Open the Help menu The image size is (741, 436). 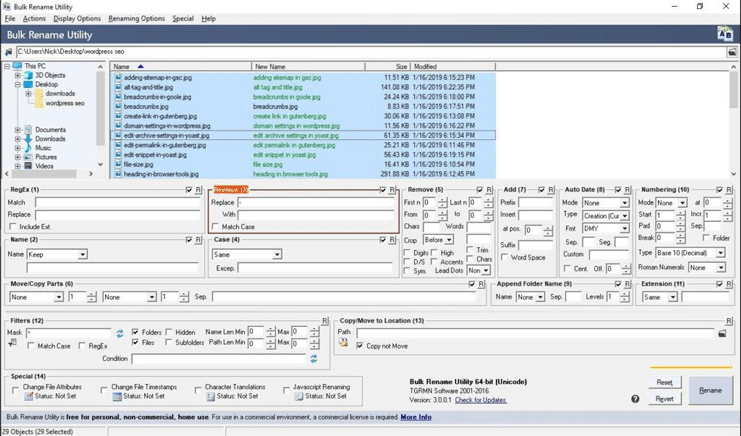point(208,18)
